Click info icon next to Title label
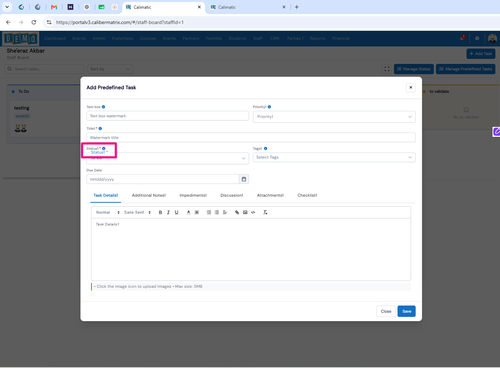This screenshot has height=368, width=500. (100, 128)
